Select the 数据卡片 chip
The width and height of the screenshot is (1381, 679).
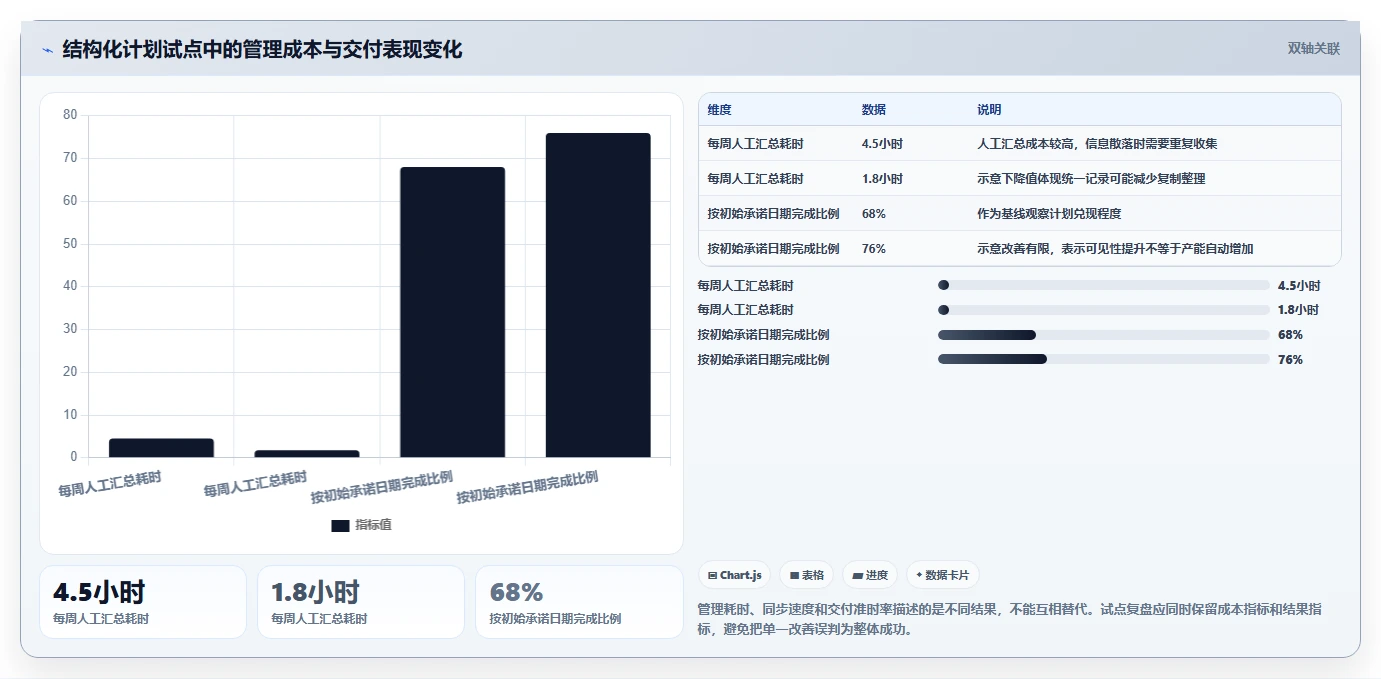[943, 575]
